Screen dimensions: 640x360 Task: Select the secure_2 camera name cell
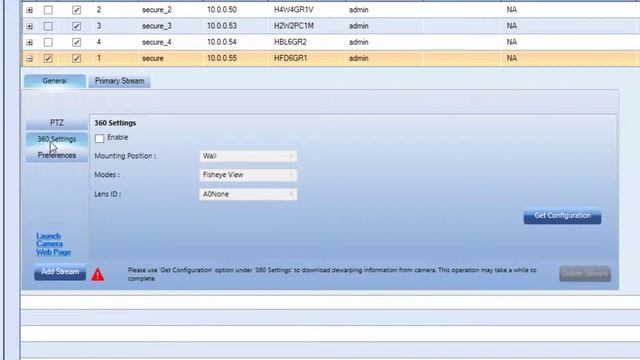[157, 10]
